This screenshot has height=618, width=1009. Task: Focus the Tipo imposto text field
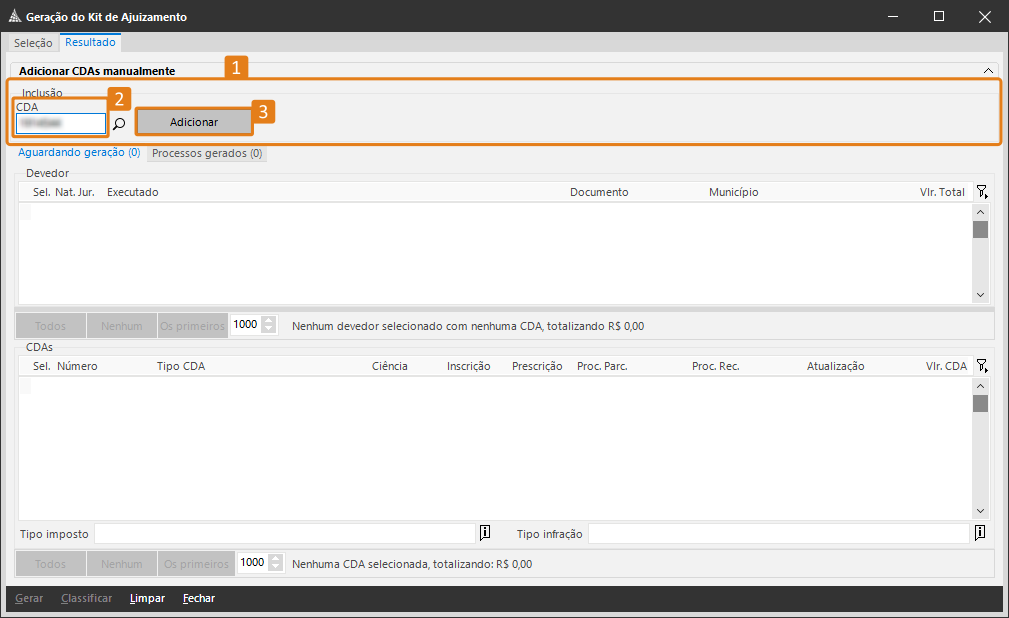point(285,533)
